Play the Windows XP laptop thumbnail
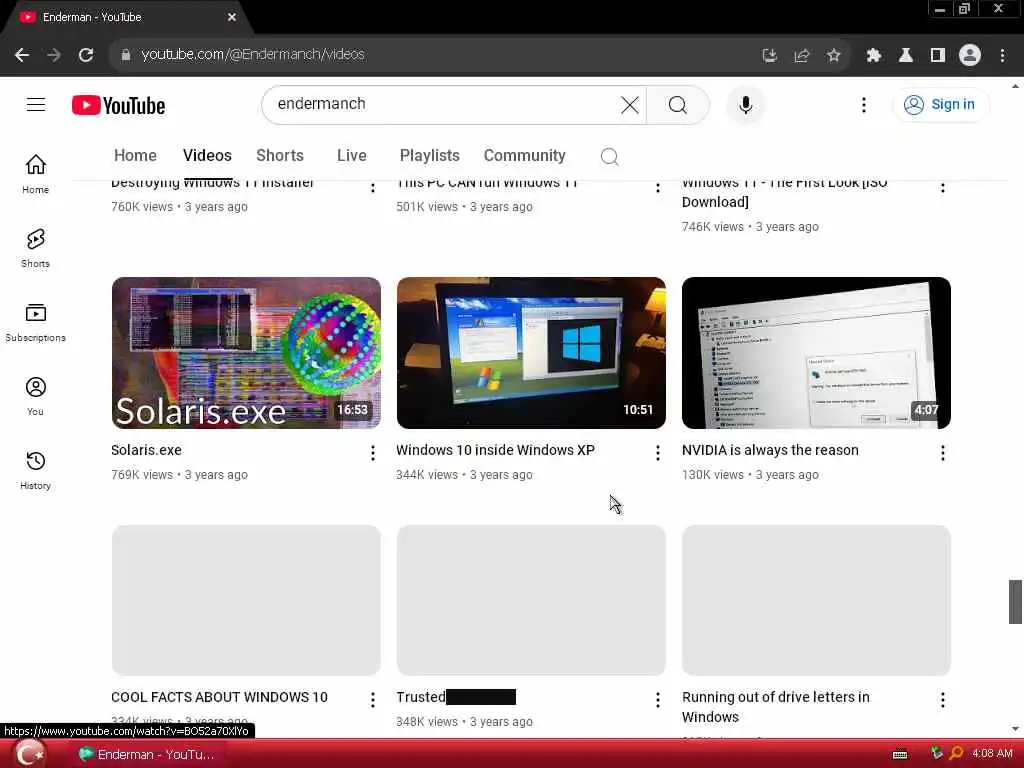The height and width of the screenshot is (768, 1024). coord(531,353)
